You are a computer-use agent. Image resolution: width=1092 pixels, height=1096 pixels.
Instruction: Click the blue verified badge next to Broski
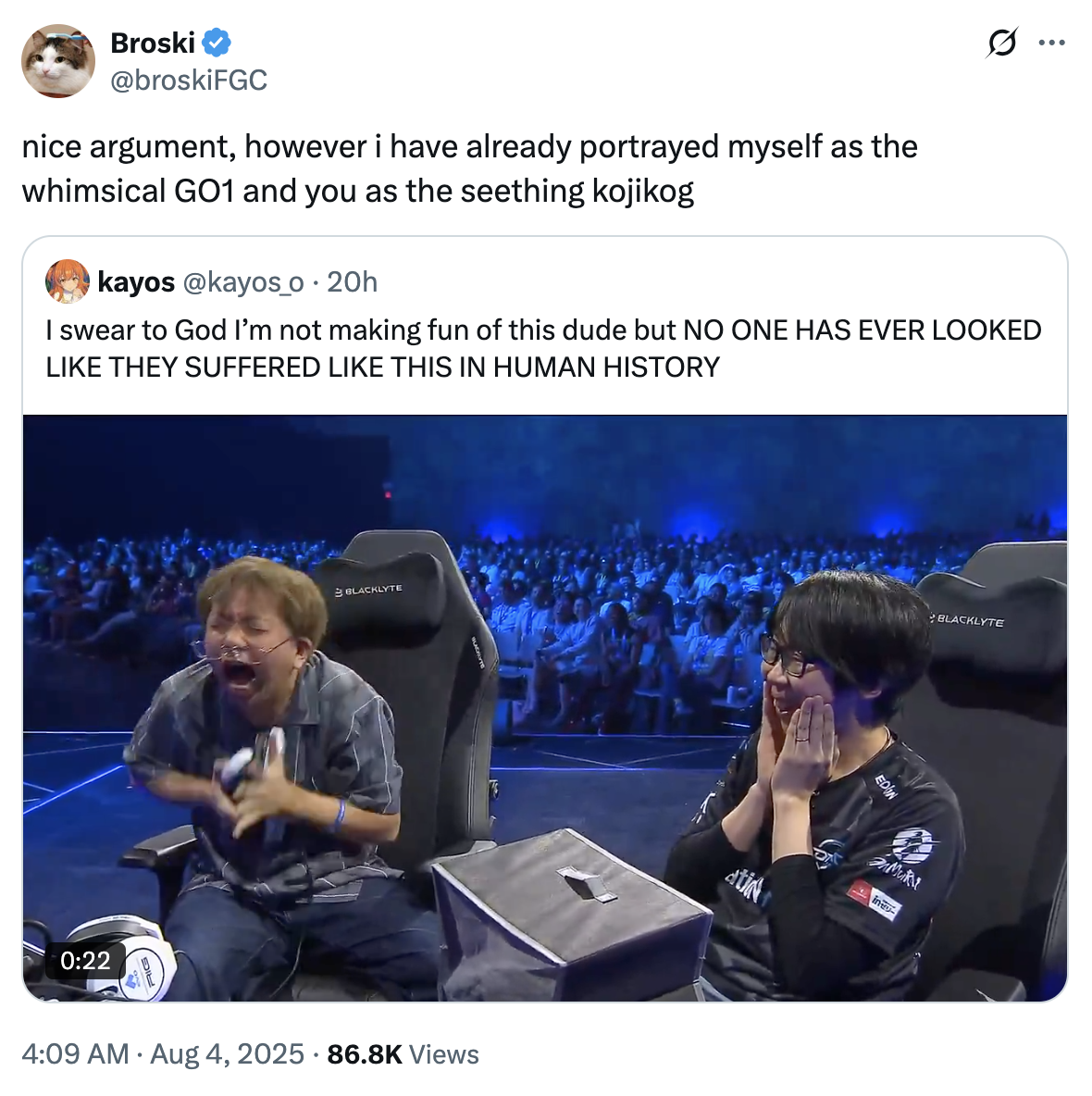point(217,43)
